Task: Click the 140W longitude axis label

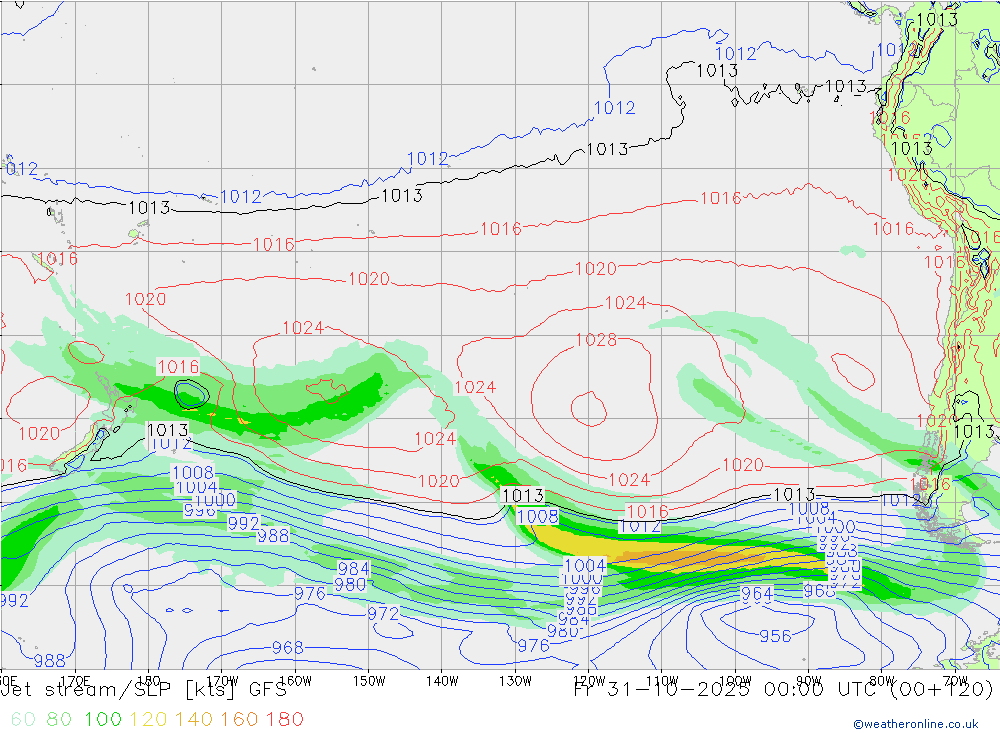Action: tap(442, 680)
